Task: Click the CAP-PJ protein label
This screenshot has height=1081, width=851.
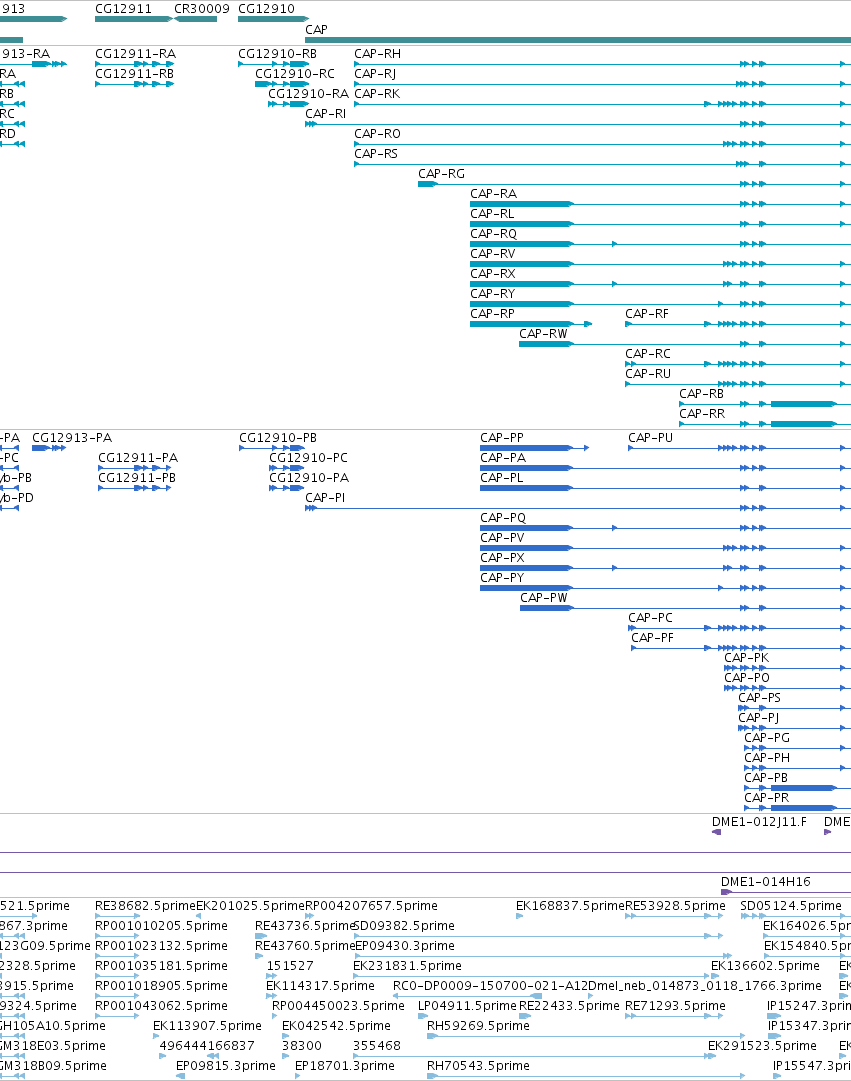Action: pyautogui.click(x=759, y=718)
